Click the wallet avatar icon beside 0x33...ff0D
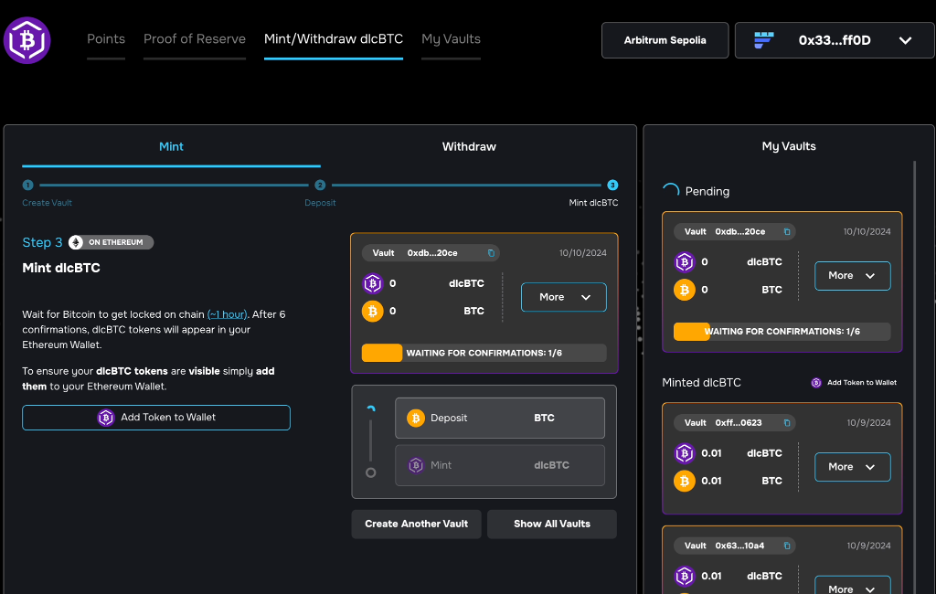The image size is (936, 594). click(763, 40)
